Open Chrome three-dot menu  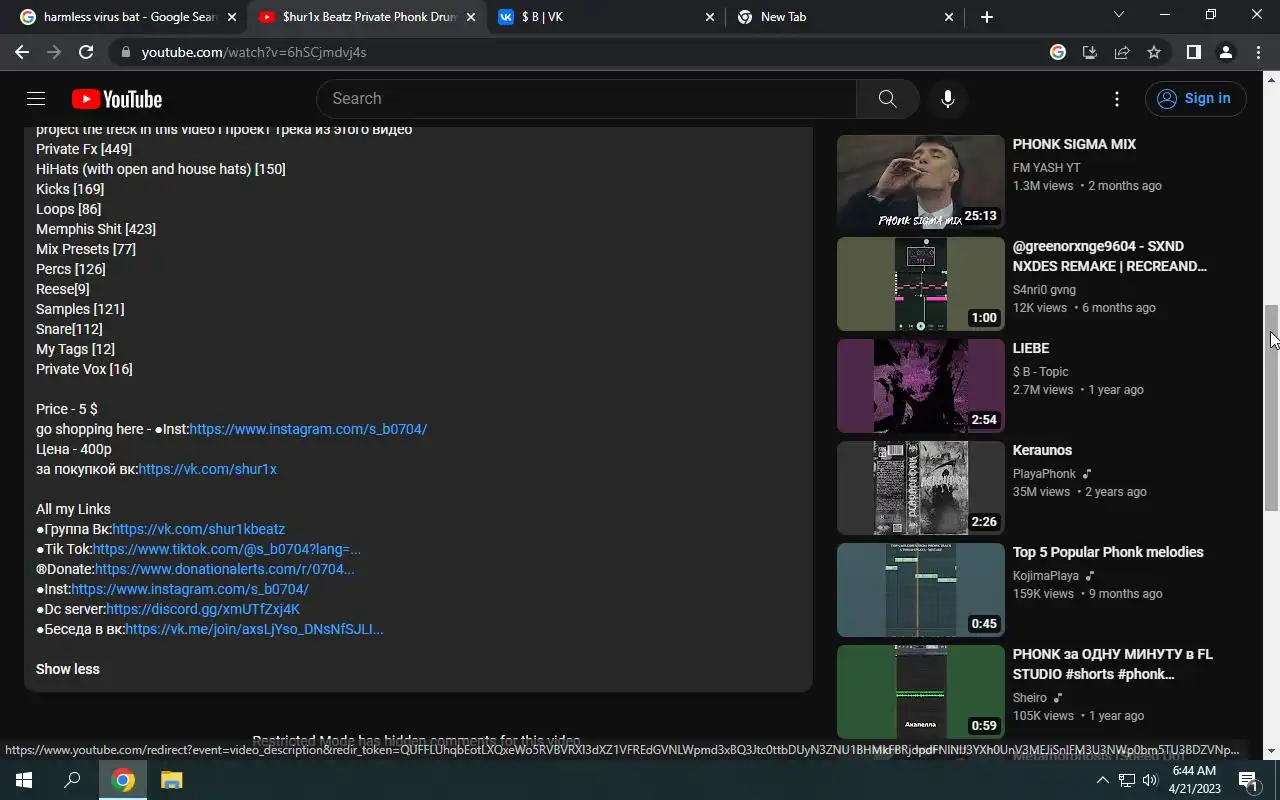click(1258, 52)
